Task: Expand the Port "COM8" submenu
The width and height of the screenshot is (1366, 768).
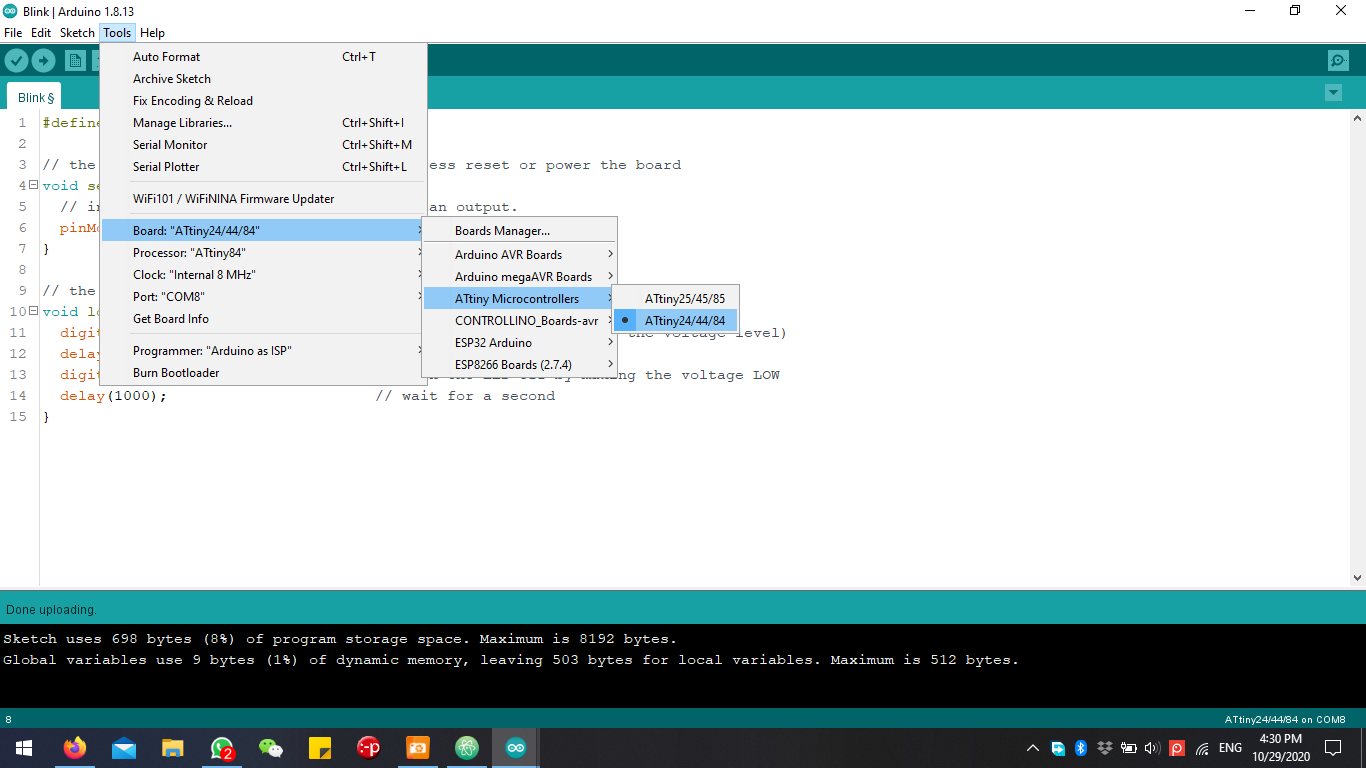Action: click(264, 297)
